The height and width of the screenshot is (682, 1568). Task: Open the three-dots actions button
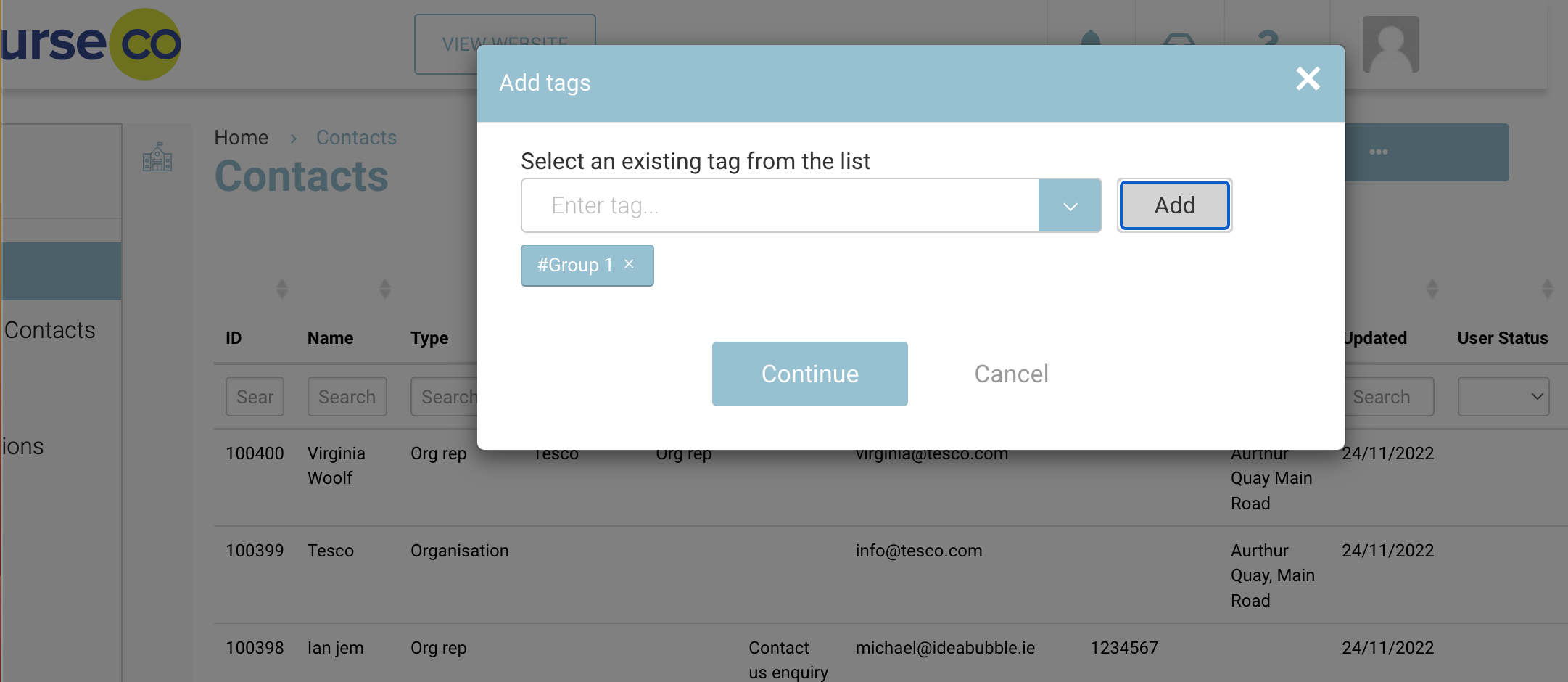1378,152
